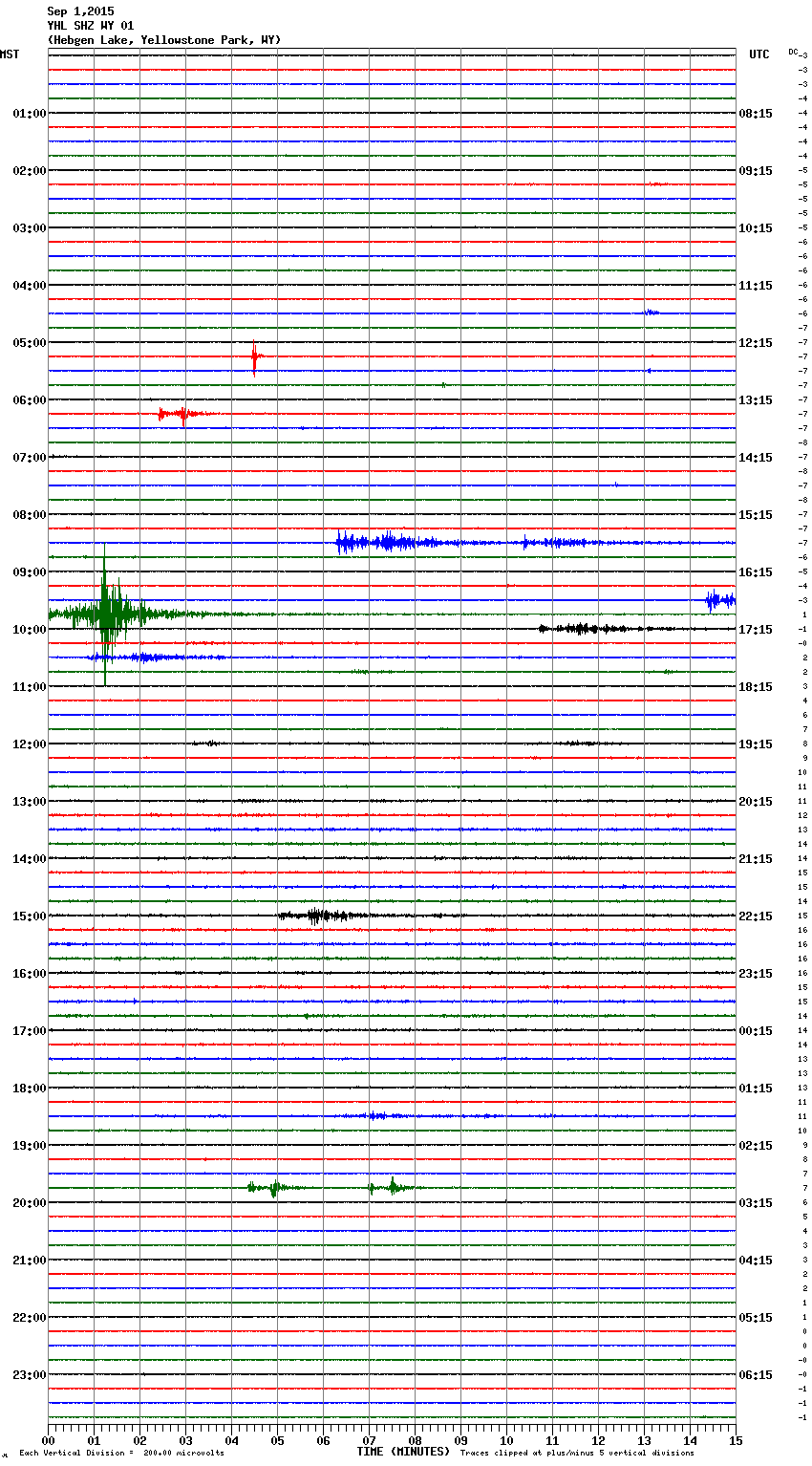Click the black waveform burst on 15:00 trace
The width and height of the screenshot is (812, 1466).
316,916
